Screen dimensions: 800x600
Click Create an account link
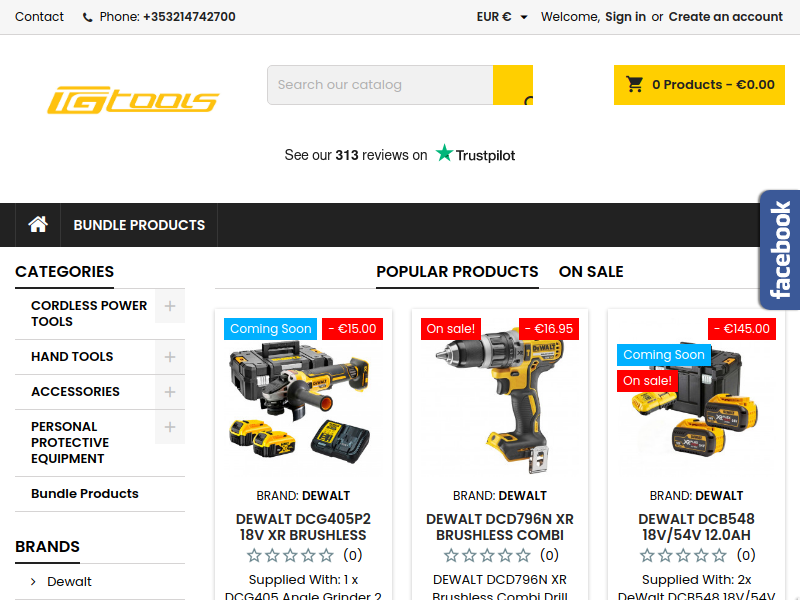726,17
